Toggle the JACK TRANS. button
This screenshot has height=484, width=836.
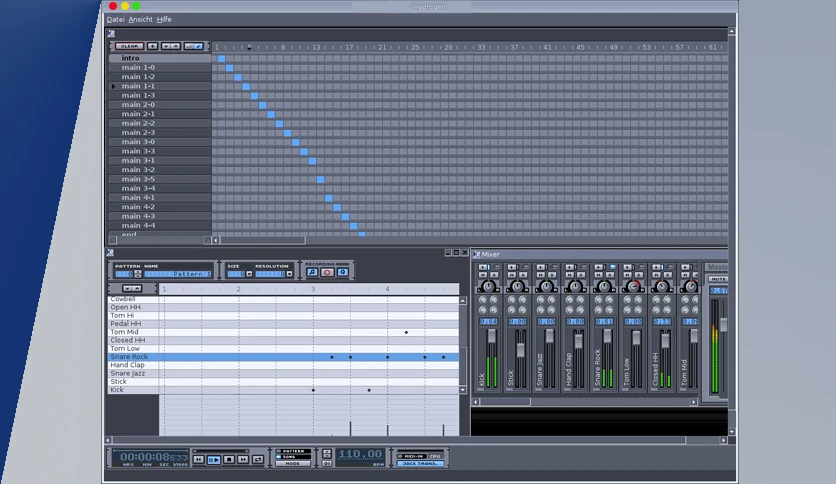[x=420, y=464]
